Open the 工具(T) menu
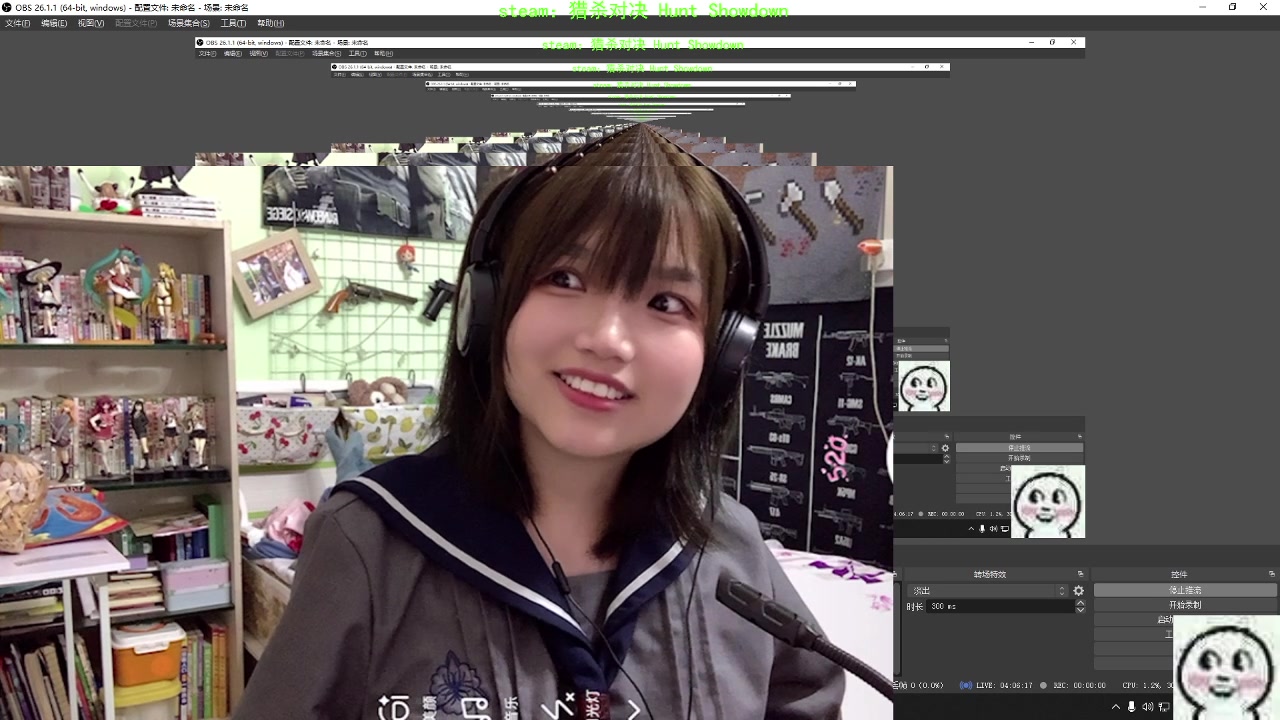Screen dimensions: 1280x720 point(233,23)
